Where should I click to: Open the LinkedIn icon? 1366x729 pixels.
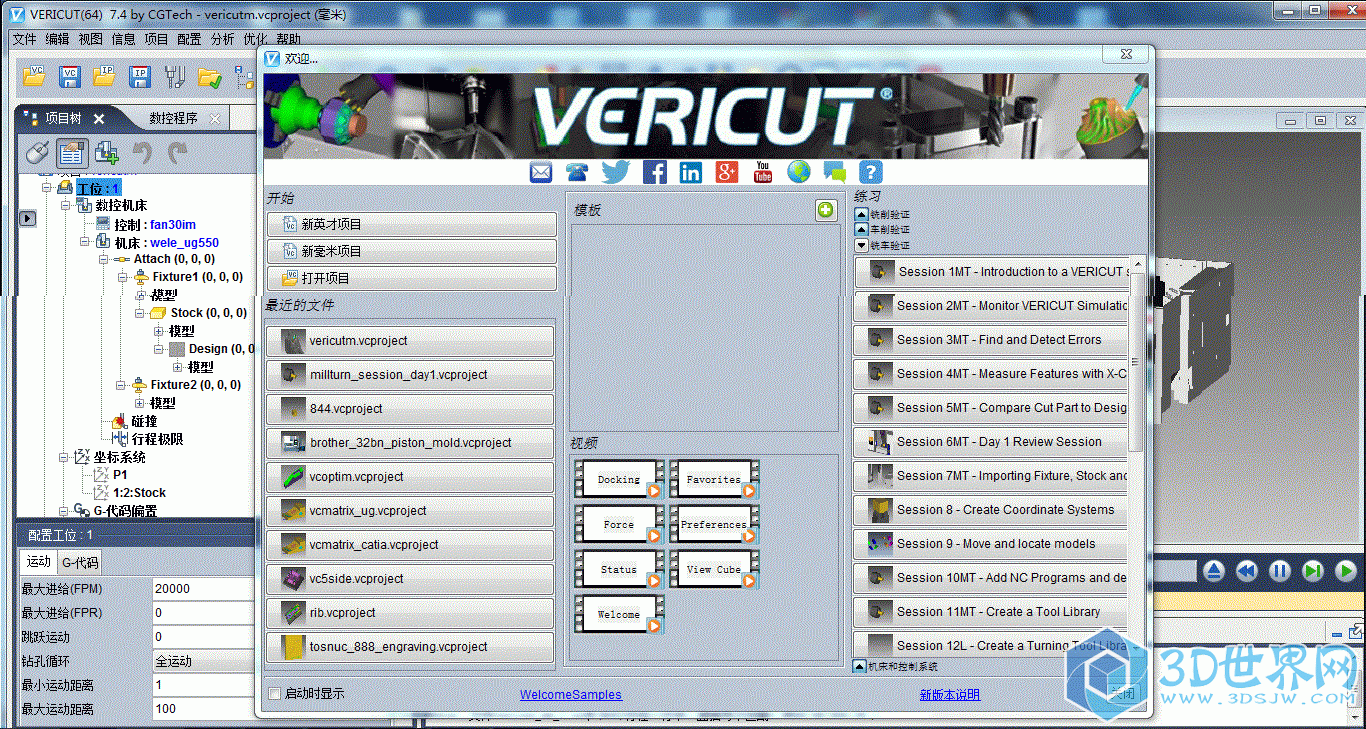click(691, 172)
